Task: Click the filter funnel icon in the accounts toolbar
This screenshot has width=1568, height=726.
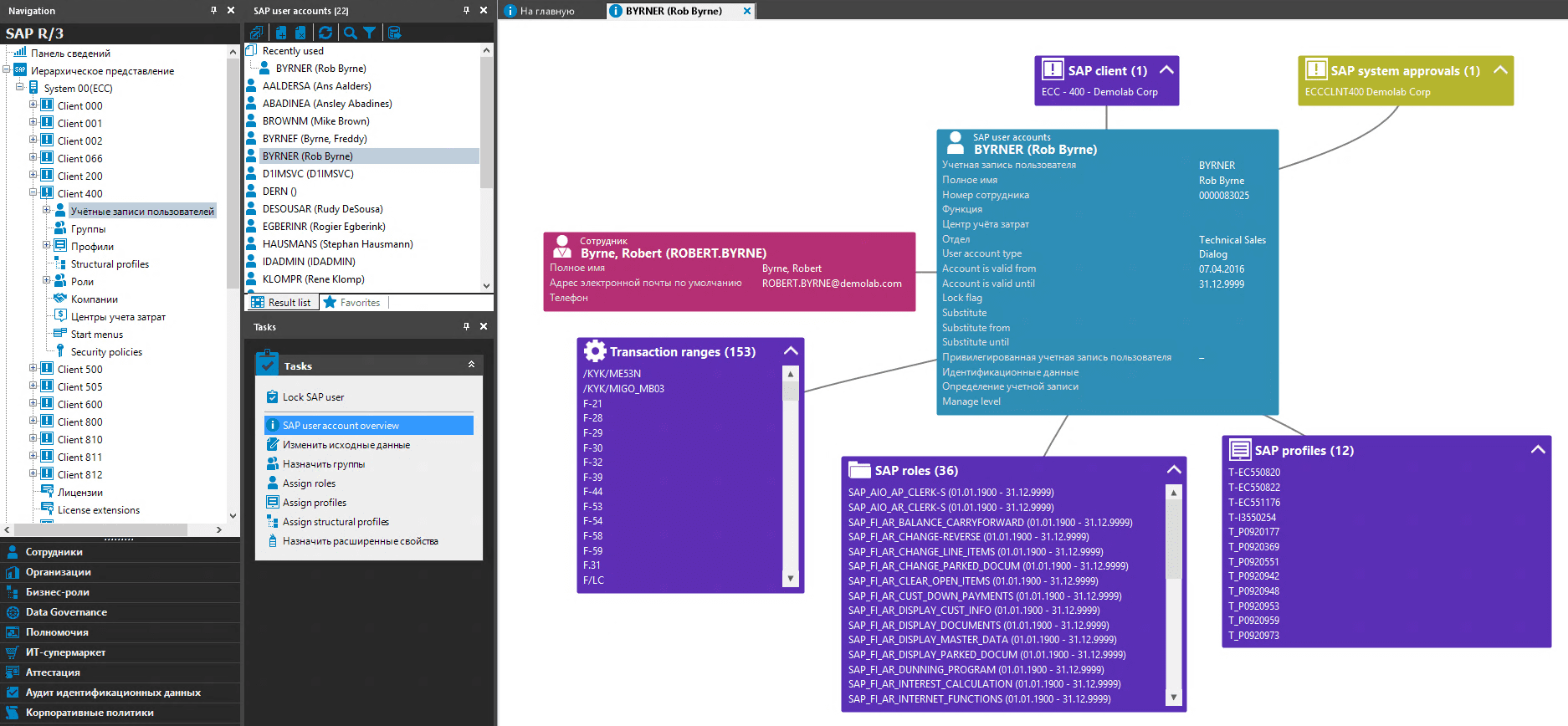Action: 369,33
